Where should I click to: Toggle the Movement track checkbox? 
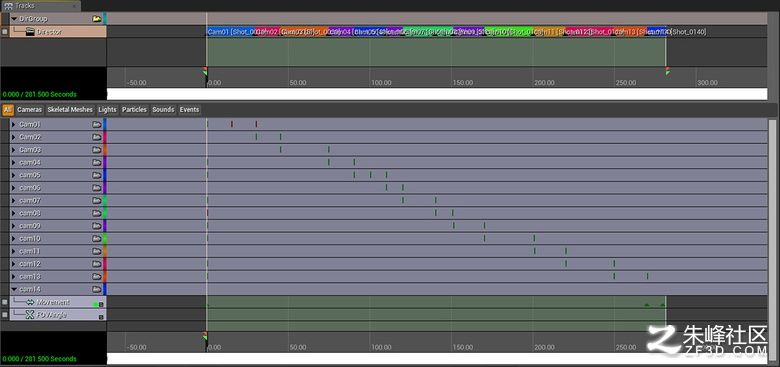pos(5,302)
